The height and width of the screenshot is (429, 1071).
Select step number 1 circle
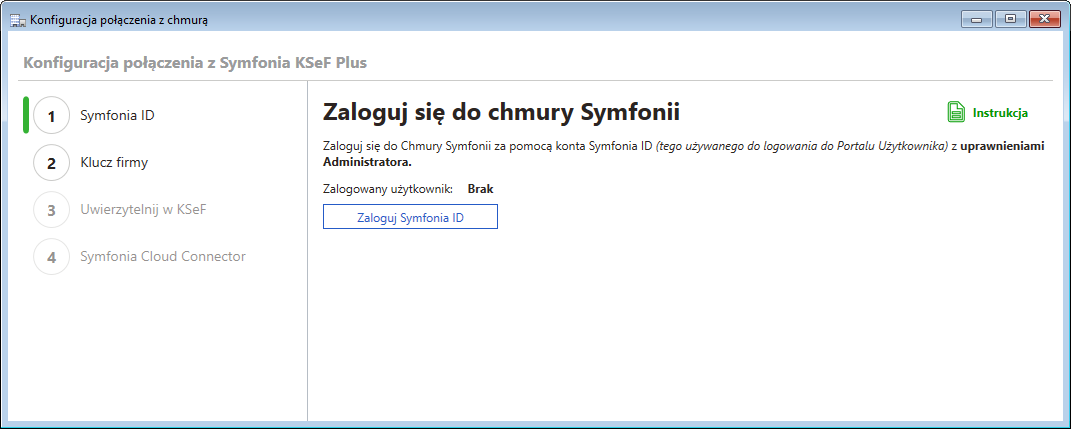pyautogui.click(x=51, y=115)
